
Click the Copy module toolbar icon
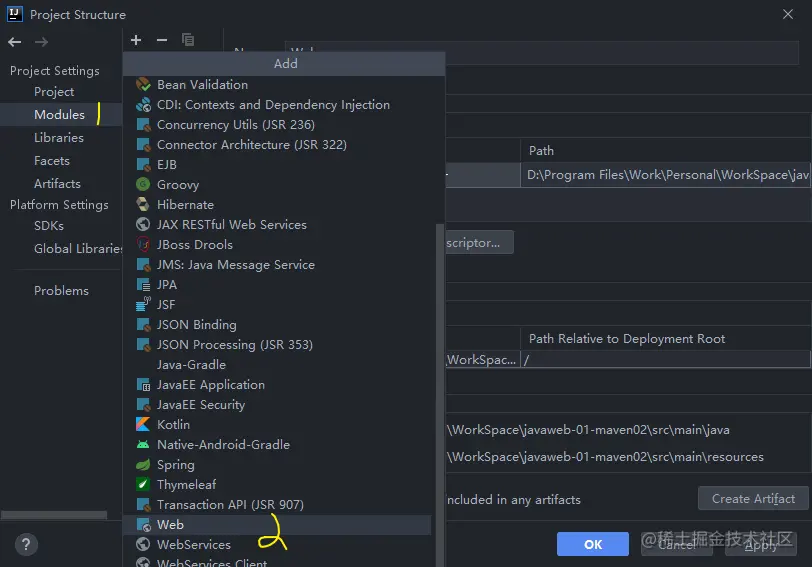click(x=188, y=40)
